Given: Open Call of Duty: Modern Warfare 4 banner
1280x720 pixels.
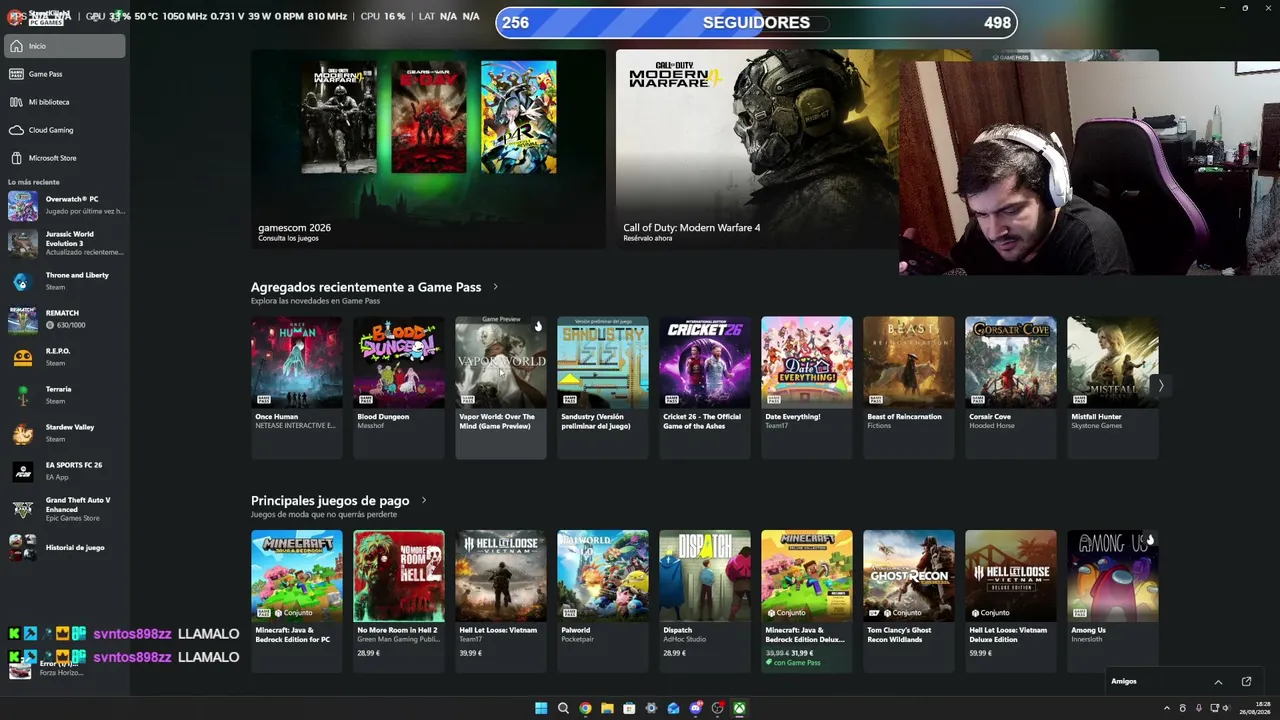Looking at the screenshot, I should (x=757, y=149).
